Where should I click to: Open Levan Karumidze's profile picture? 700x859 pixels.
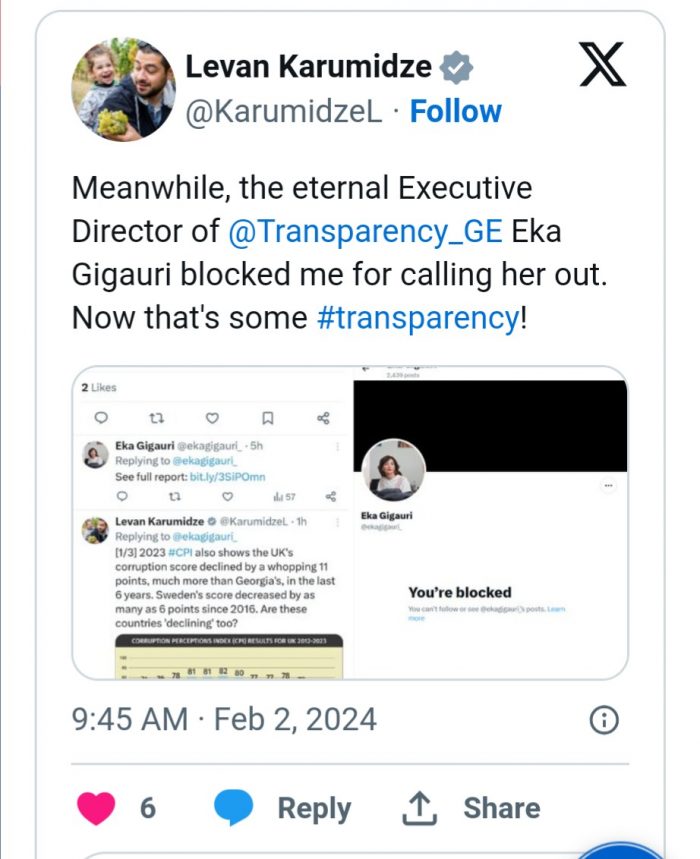coord(123,90)
